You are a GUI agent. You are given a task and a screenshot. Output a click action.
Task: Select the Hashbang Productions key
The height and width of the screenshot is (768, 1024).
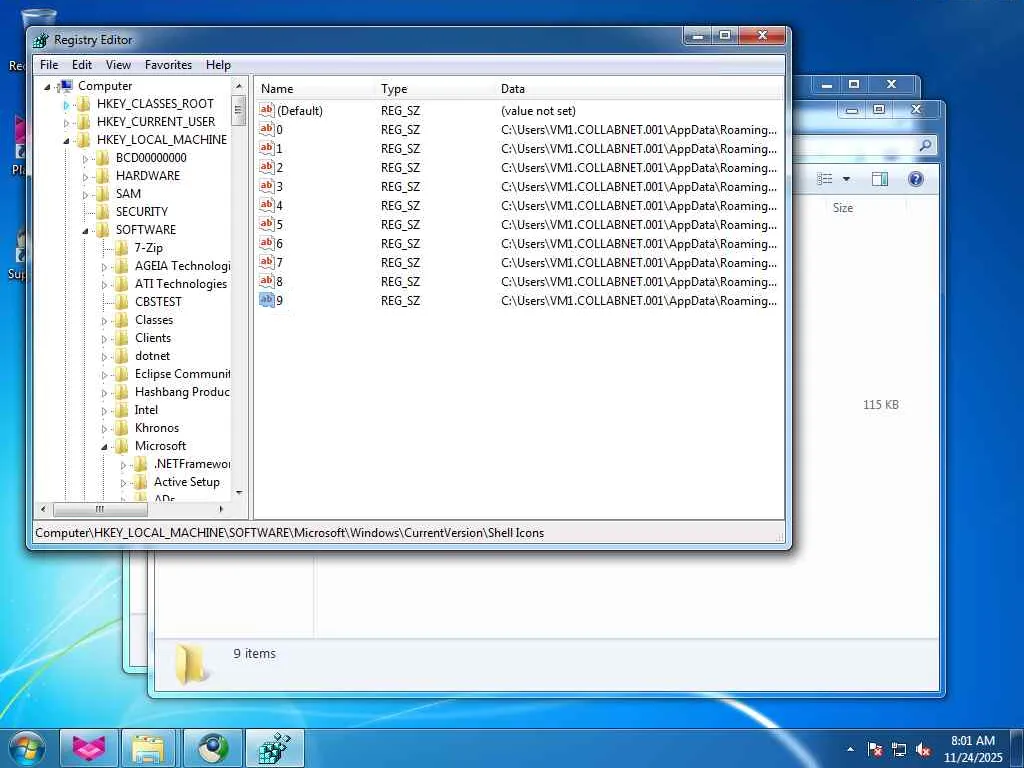click(x=182, y=392)
